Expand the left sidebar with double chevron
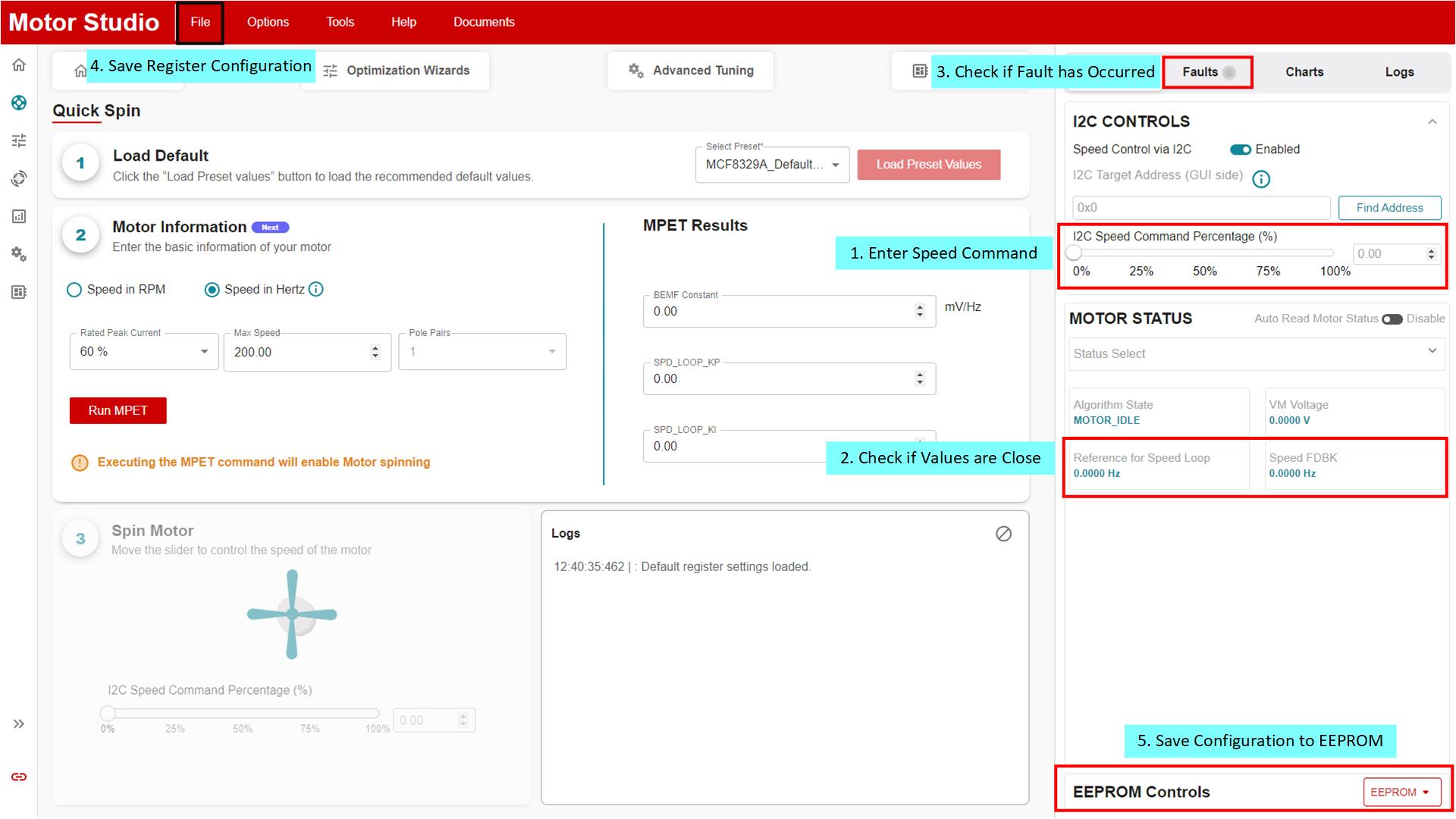 19,723
